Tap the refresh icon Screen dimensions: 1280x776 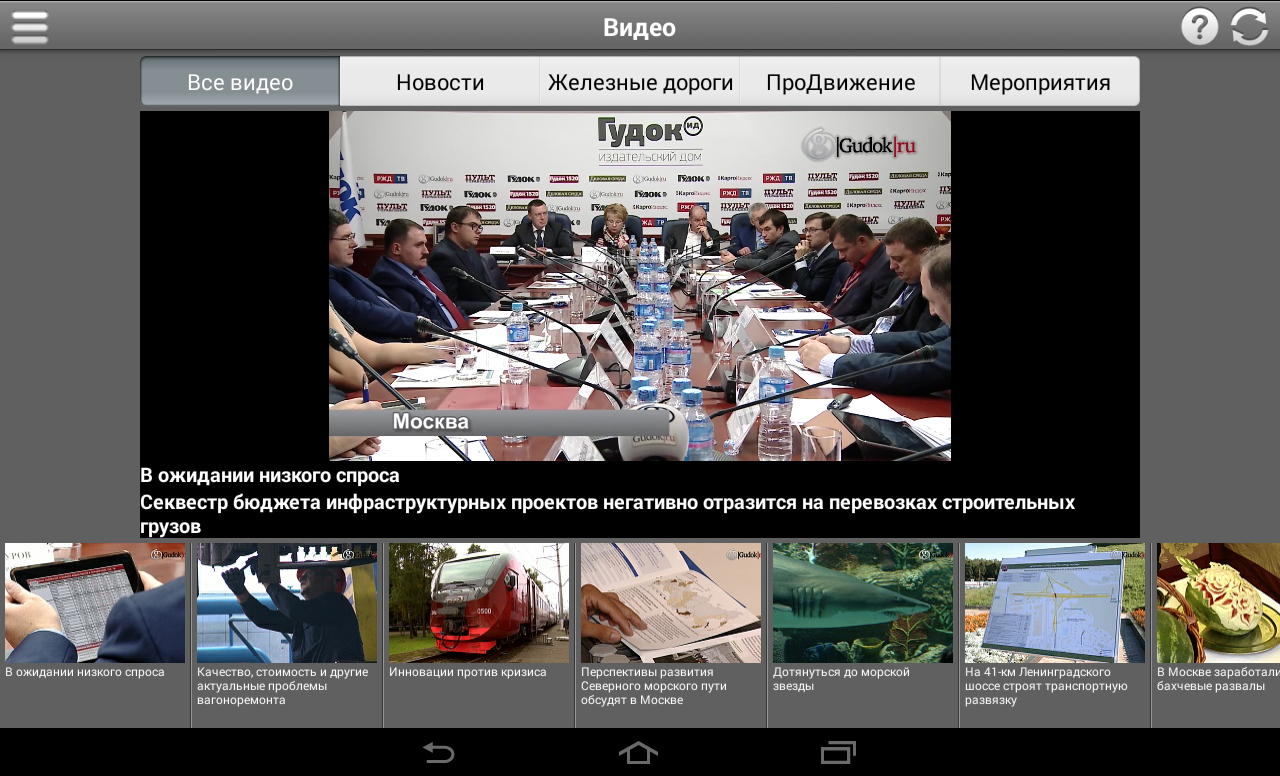pos(1250,27)
